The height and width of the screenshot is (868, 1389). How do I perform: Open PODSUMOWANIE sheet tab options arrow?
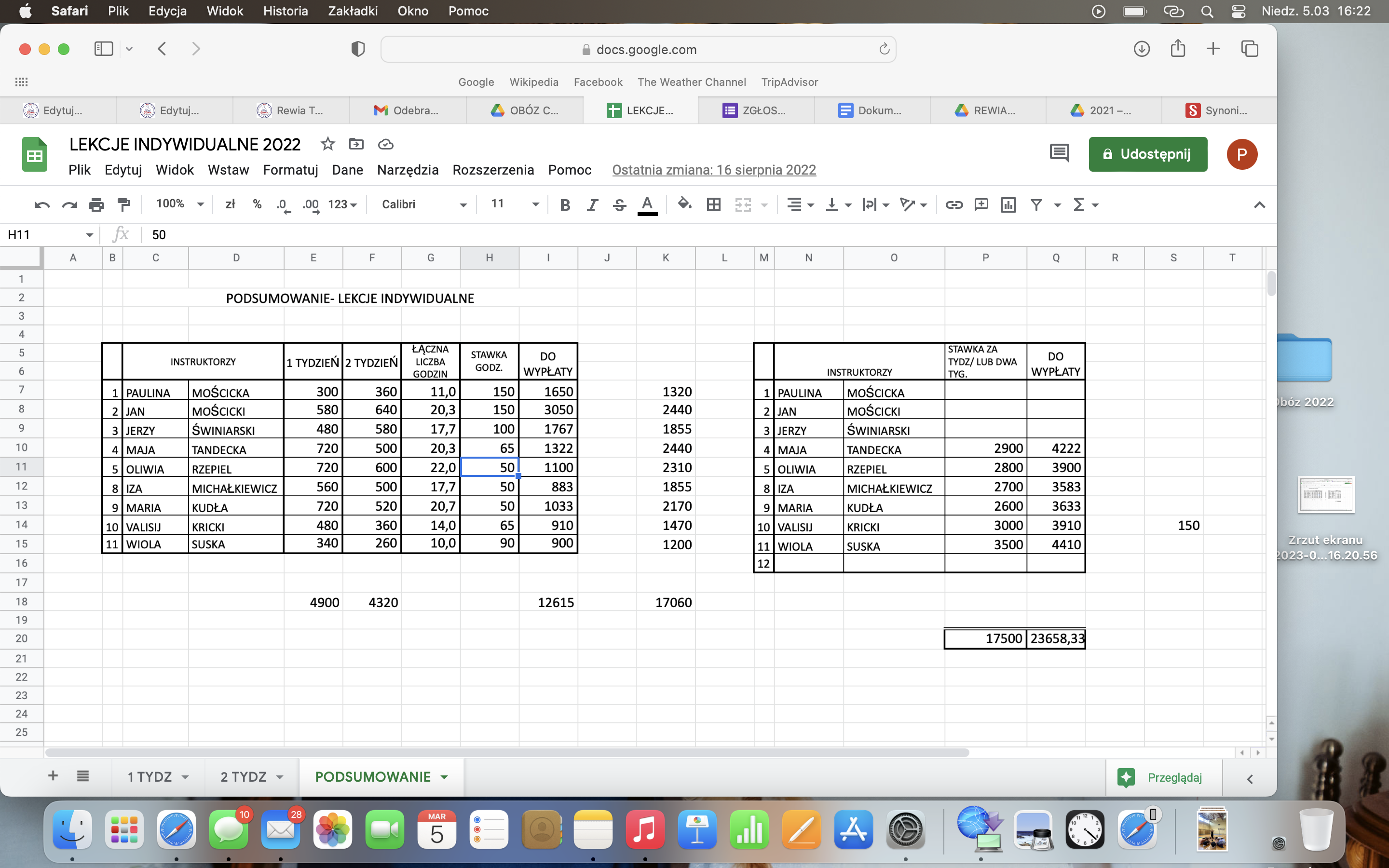pos(444,777)
